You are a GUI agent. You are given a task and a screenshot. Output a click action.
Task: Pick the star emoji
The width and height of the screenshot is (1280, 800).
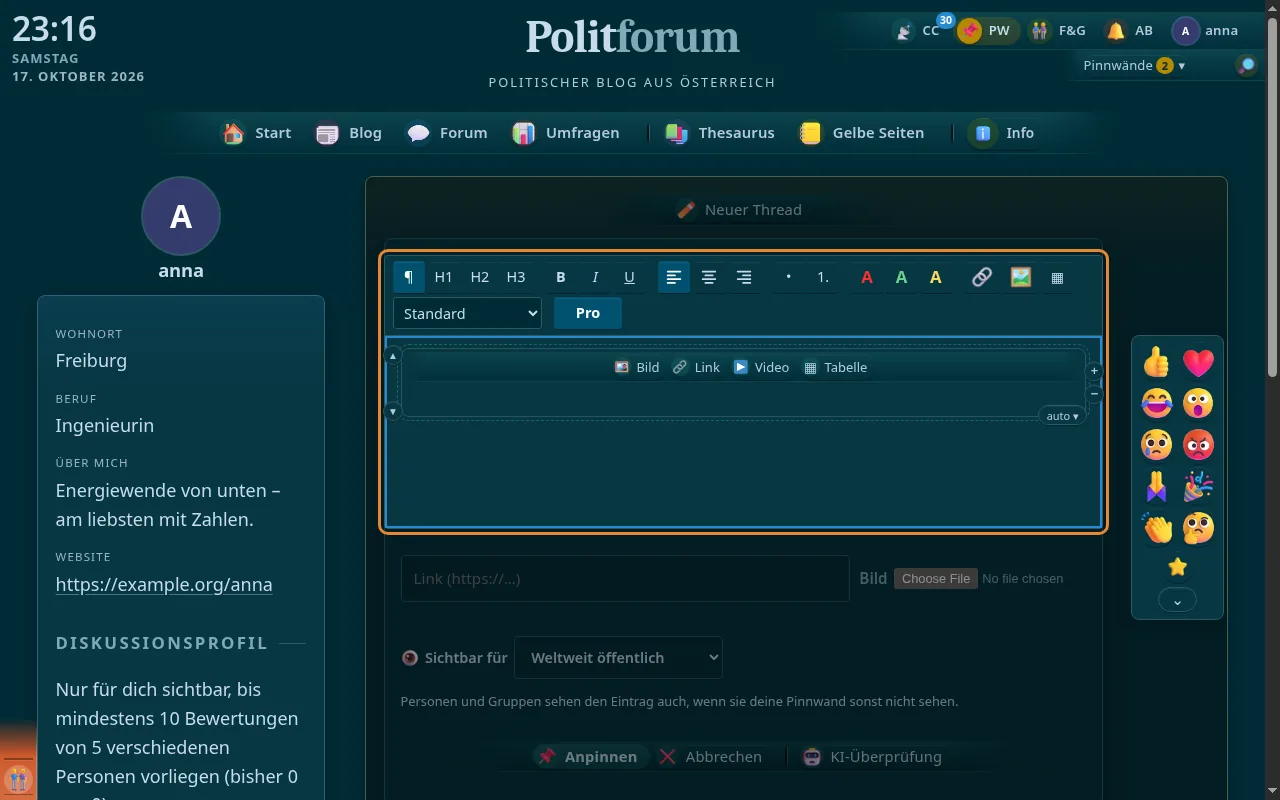click(1178, 567)
